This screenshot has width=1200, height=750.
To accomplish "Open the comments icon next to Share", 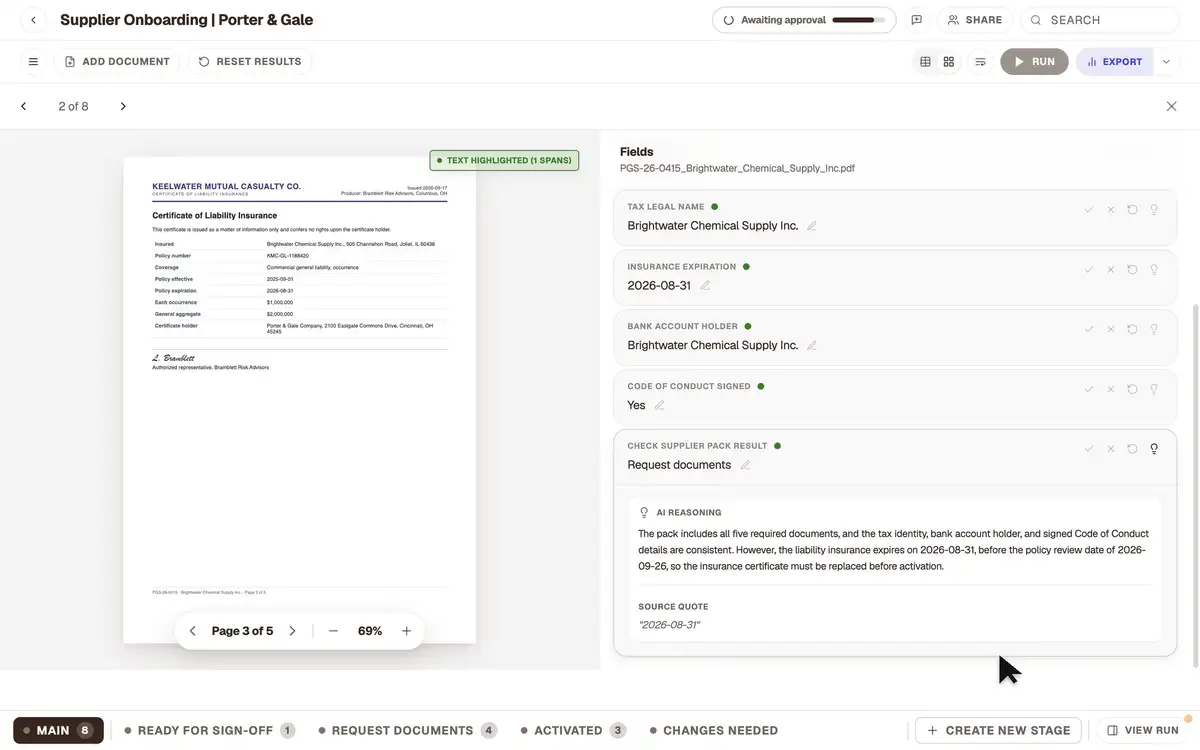I will 916,20.
